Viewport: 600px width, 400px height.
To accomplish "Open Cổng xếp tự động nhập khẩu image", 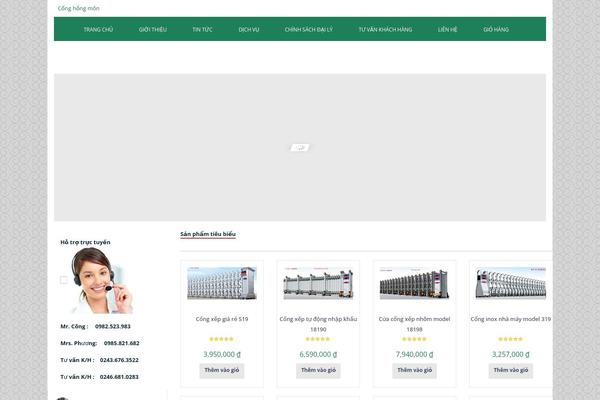I will click(318, 283).
